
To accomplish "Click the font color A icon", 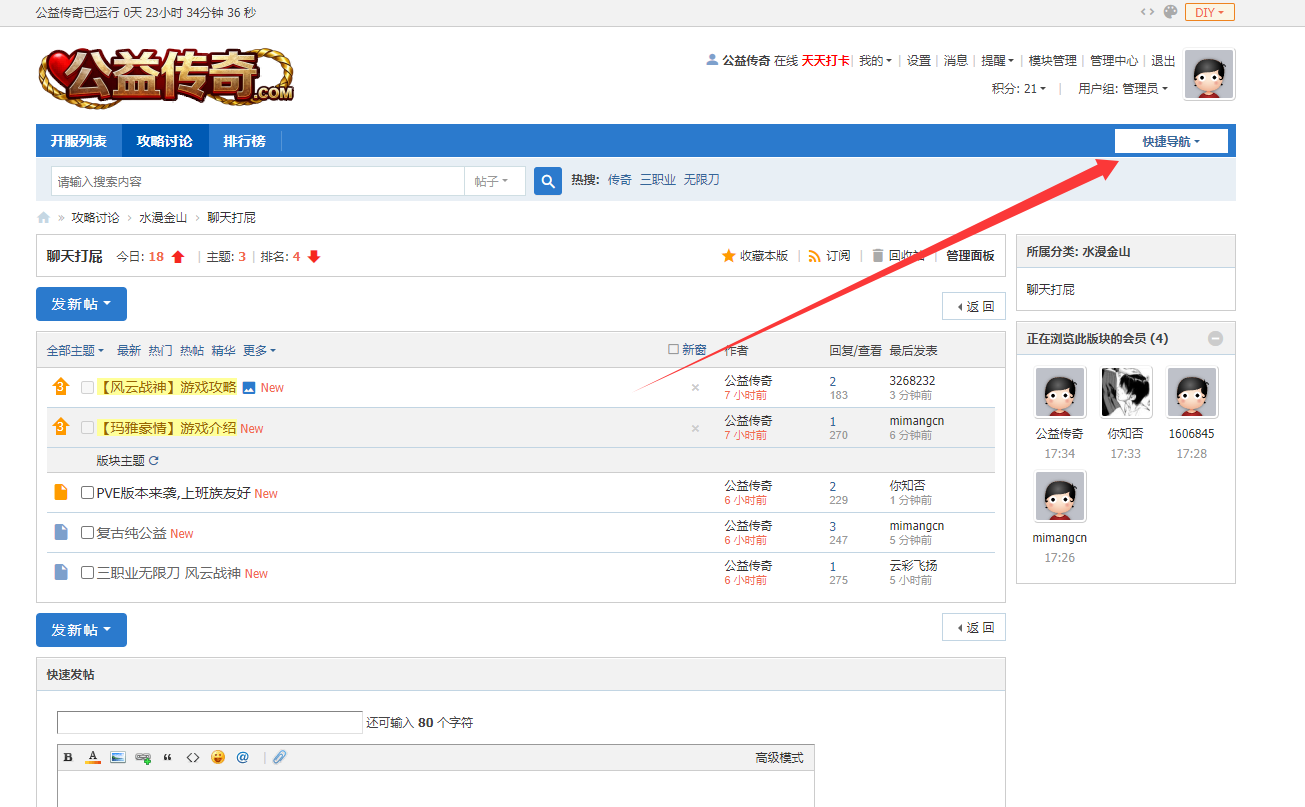I will [93, 758].
